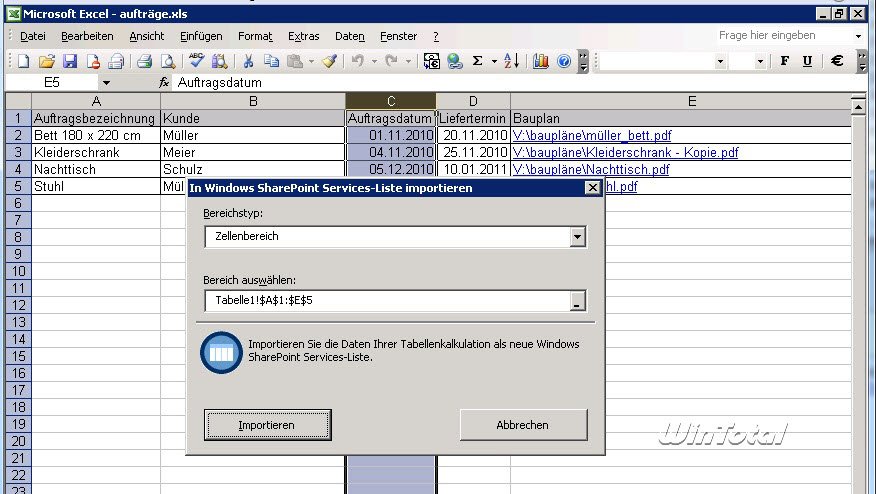Viewport: 876px width, 494px height.
Task: Open the Paste options dropdown arrow
Action: [311, 61]
